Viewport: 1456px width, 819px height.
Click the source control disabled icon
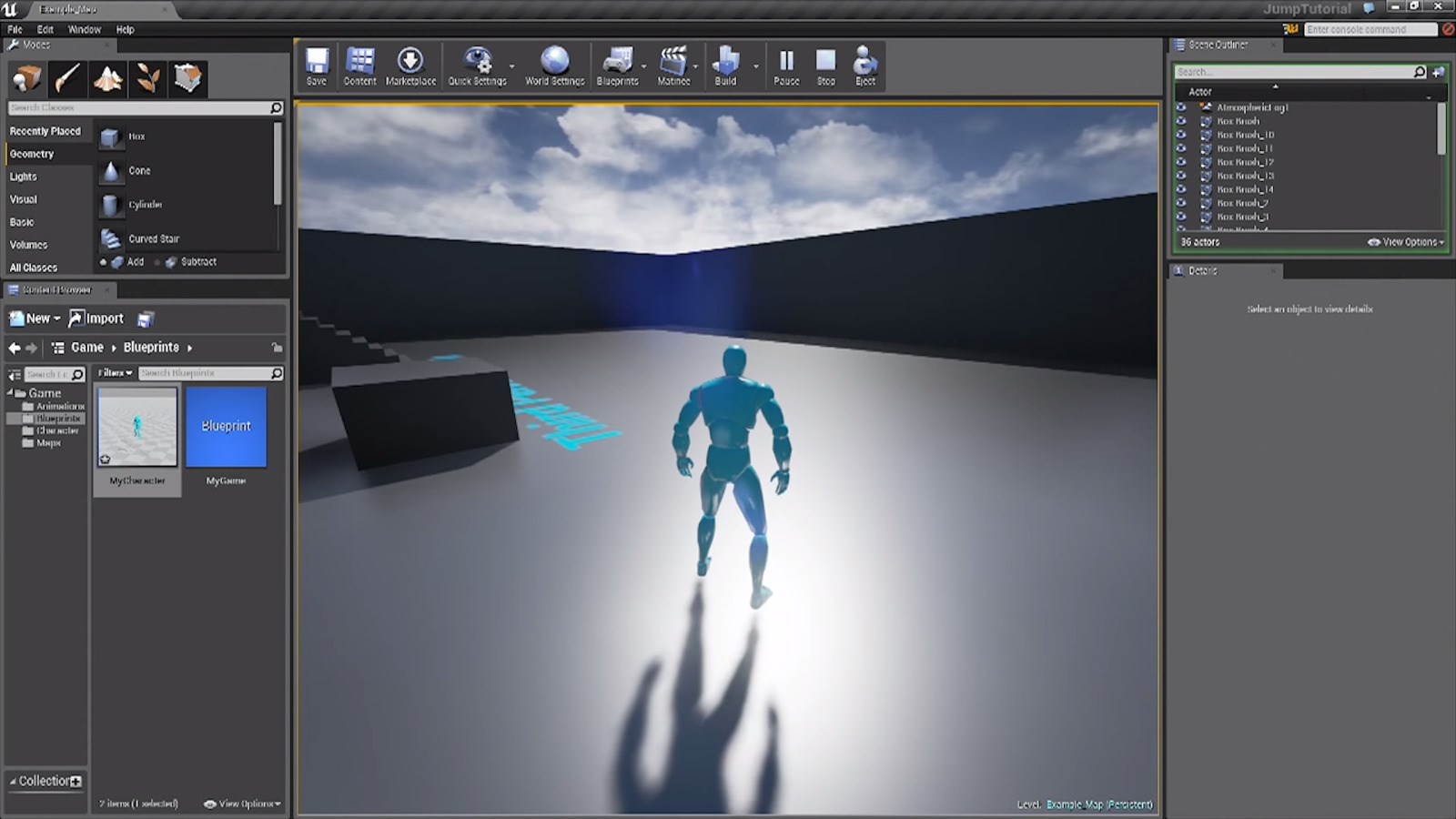1448,29
